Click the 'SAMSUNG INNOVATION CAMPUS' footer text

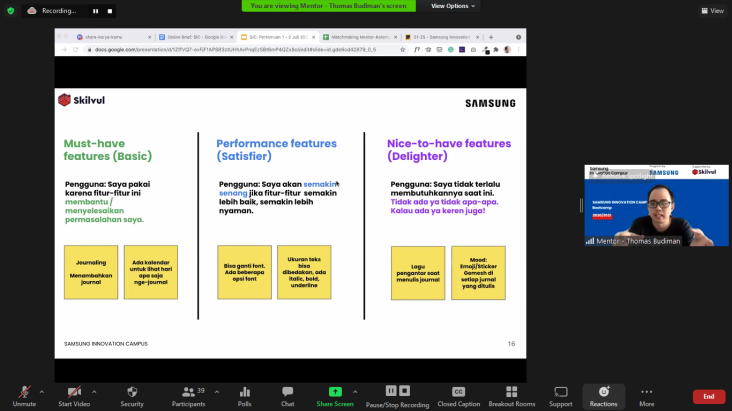pyautogui.click(x=106, y=344)
